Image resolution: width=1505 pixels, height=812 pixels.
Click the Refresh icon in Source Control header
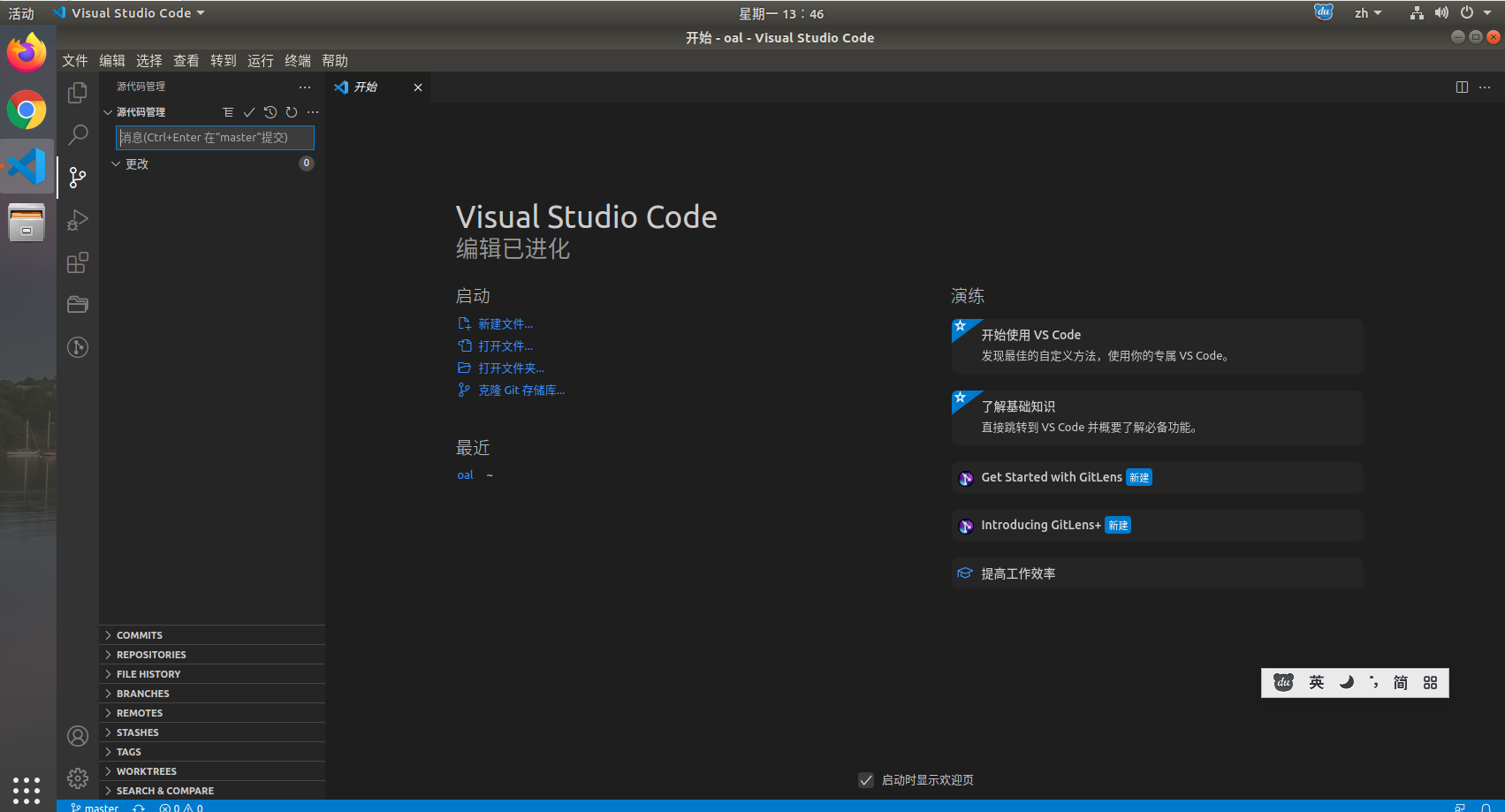tap(292, 112)
